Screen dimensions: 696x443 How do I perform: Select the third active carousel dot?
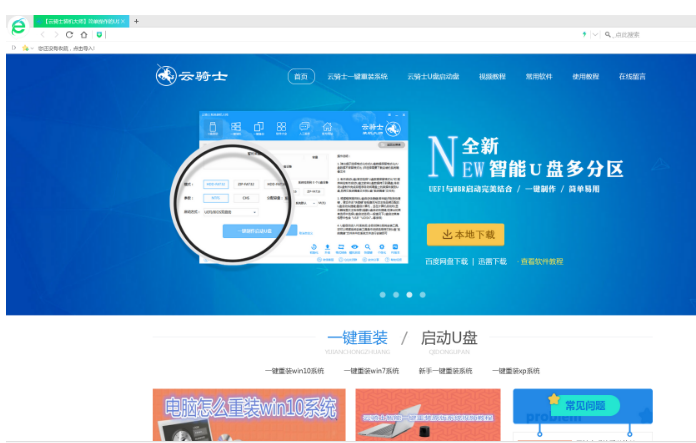coord(409,295)
